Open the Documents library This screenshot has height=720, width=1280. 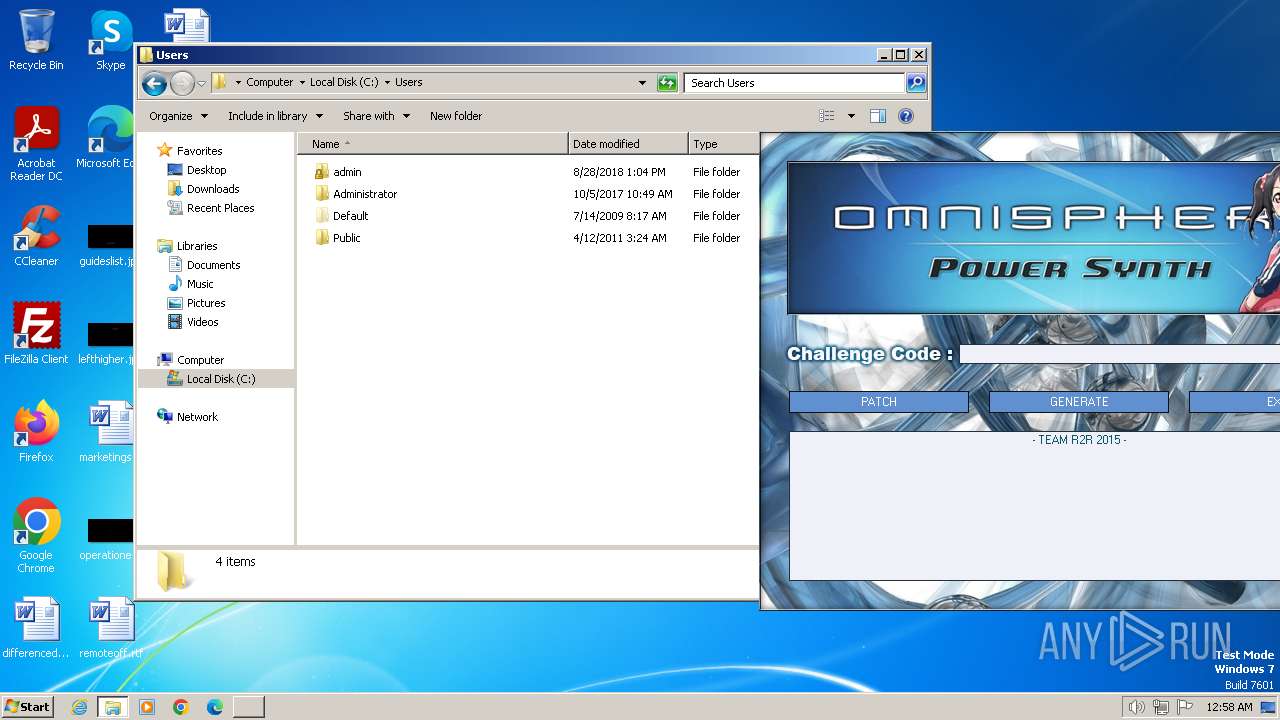213,265
